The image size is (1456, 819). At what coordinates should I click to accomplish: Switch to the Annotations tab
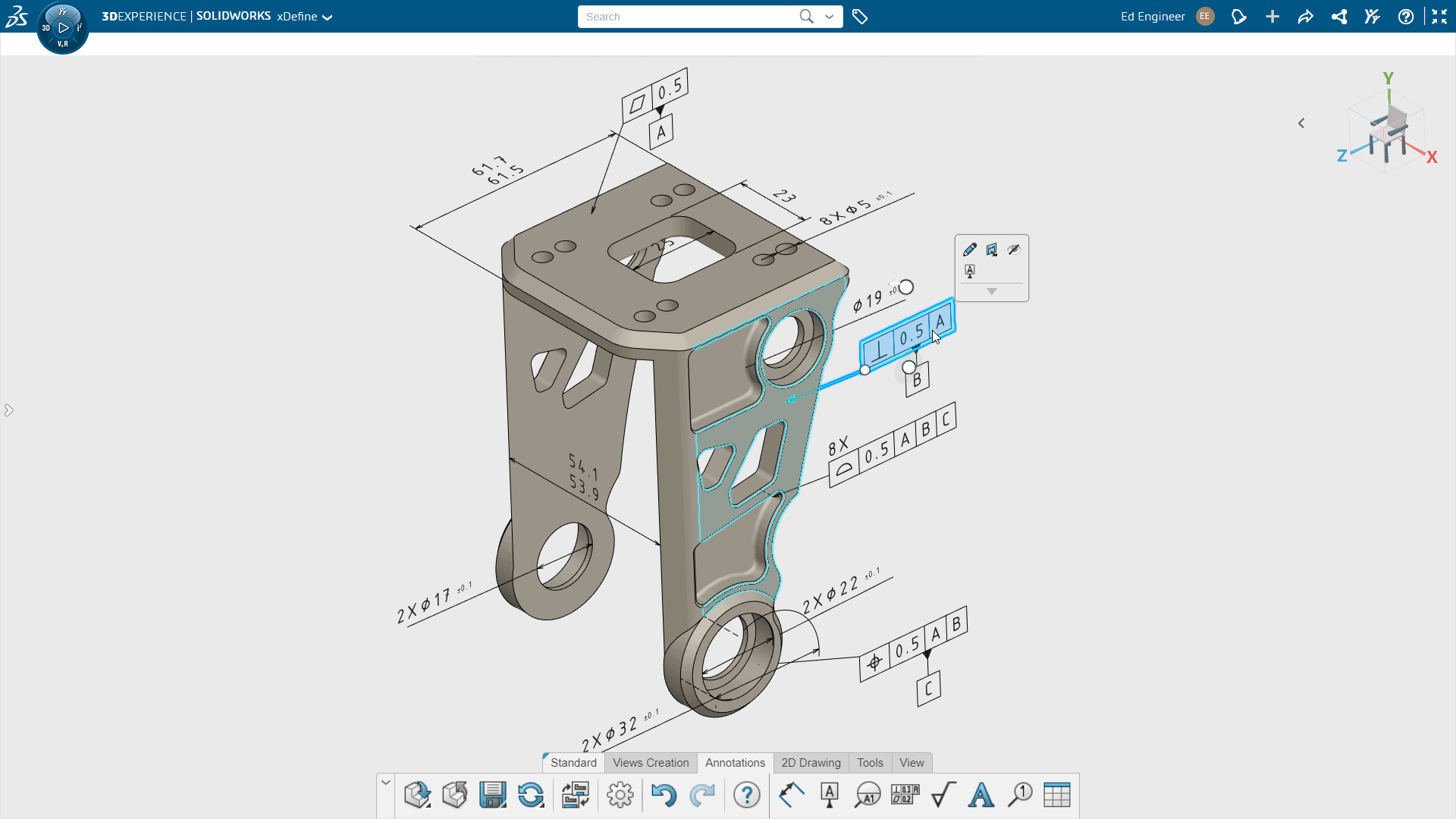(735, 762)
